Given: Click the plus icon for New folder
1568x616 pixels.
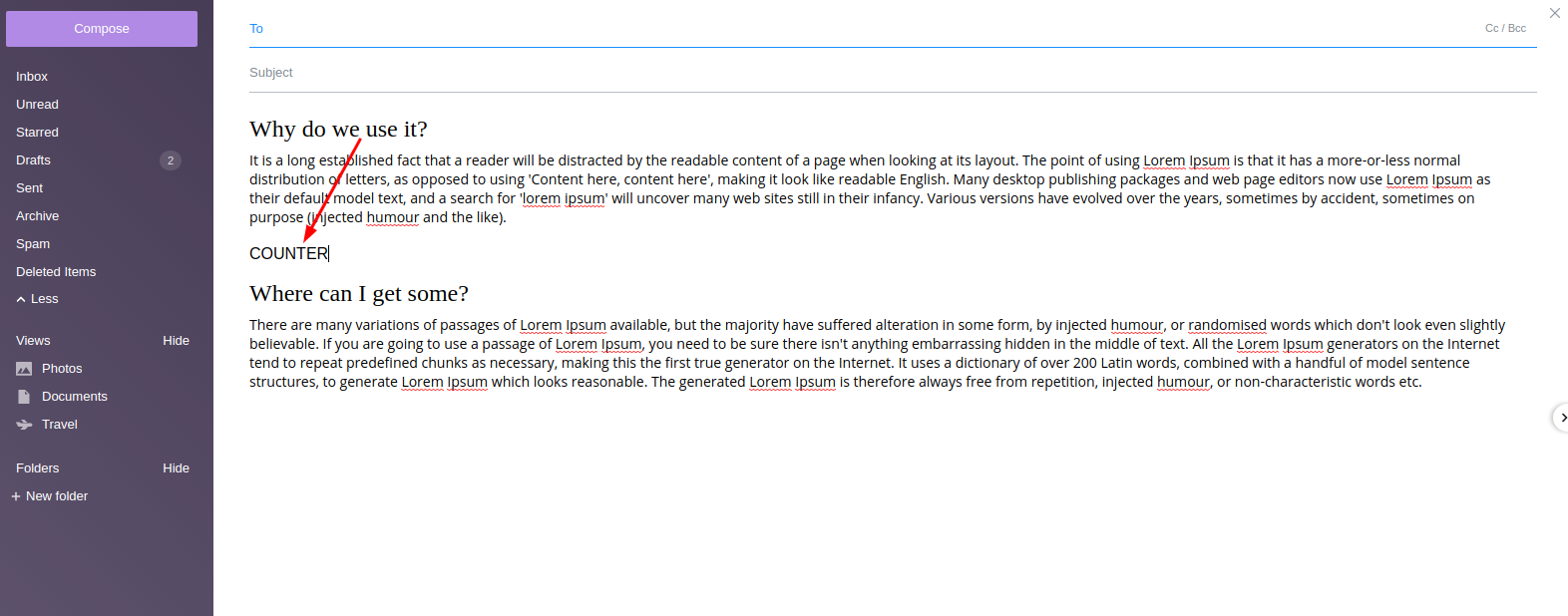Looking at the screenshot, I should [16, 496].
